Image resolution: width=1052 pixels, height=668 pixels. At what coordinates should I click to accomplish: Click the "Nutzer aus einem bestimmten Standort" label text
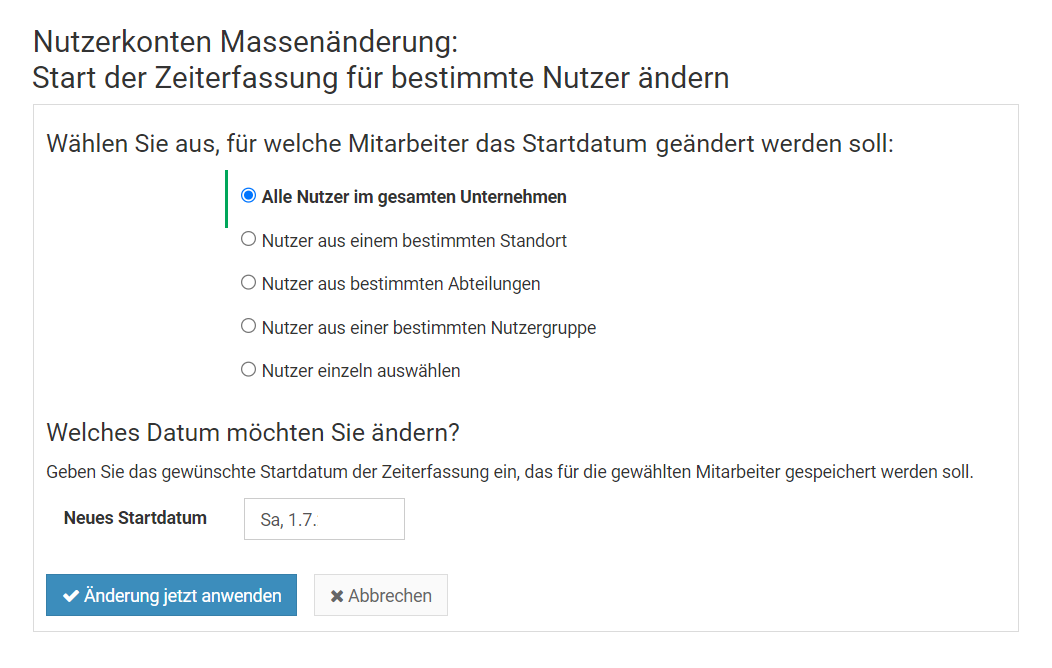point(414,241)
